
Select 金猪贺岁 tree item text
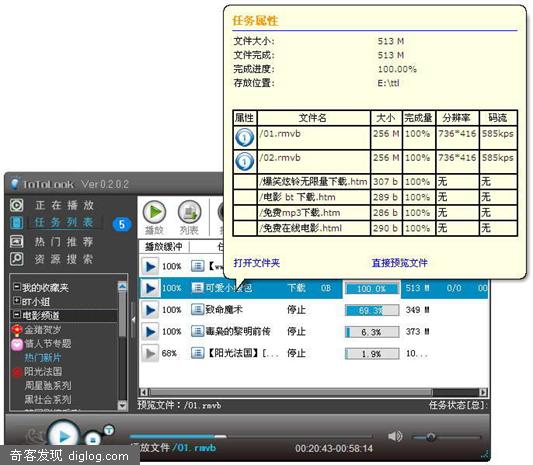43,330
